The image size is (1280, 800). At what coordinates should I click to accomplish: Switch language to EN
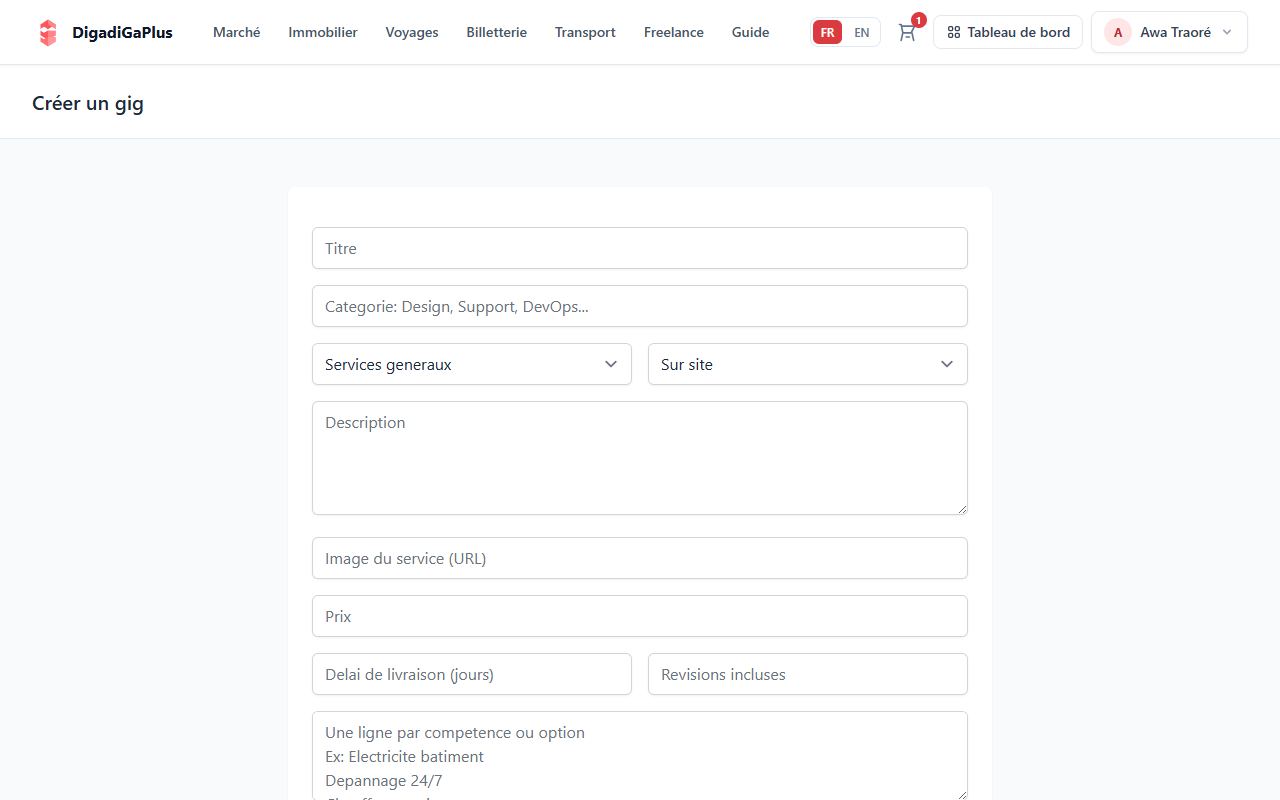861,32
